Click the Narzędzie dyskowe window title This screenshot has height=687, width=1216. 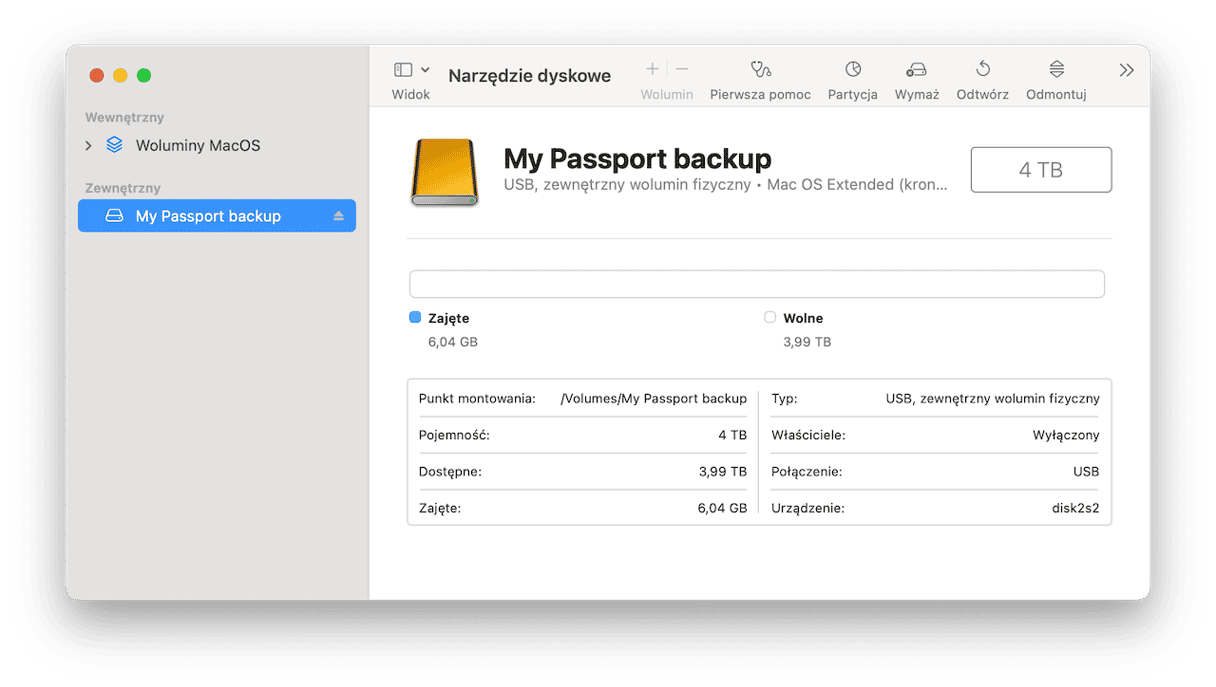click(530, 76)
